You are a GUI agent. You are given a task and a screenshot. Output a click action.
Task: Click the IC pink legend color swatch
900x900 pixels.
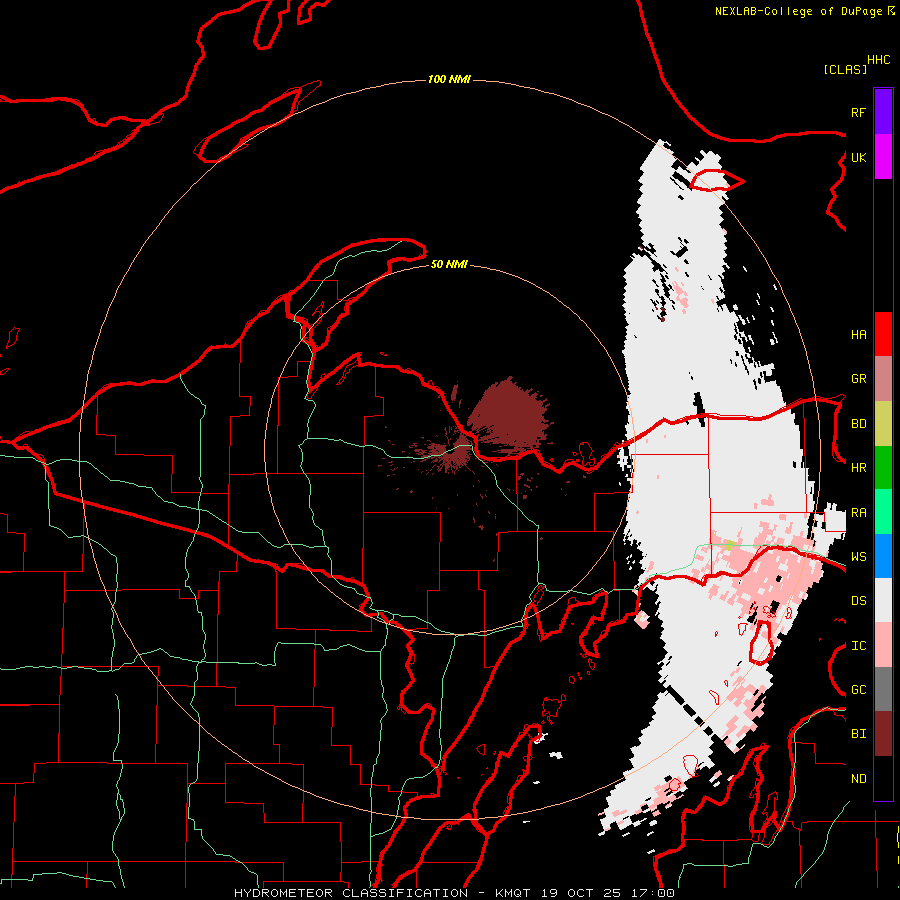pos(883,645)
